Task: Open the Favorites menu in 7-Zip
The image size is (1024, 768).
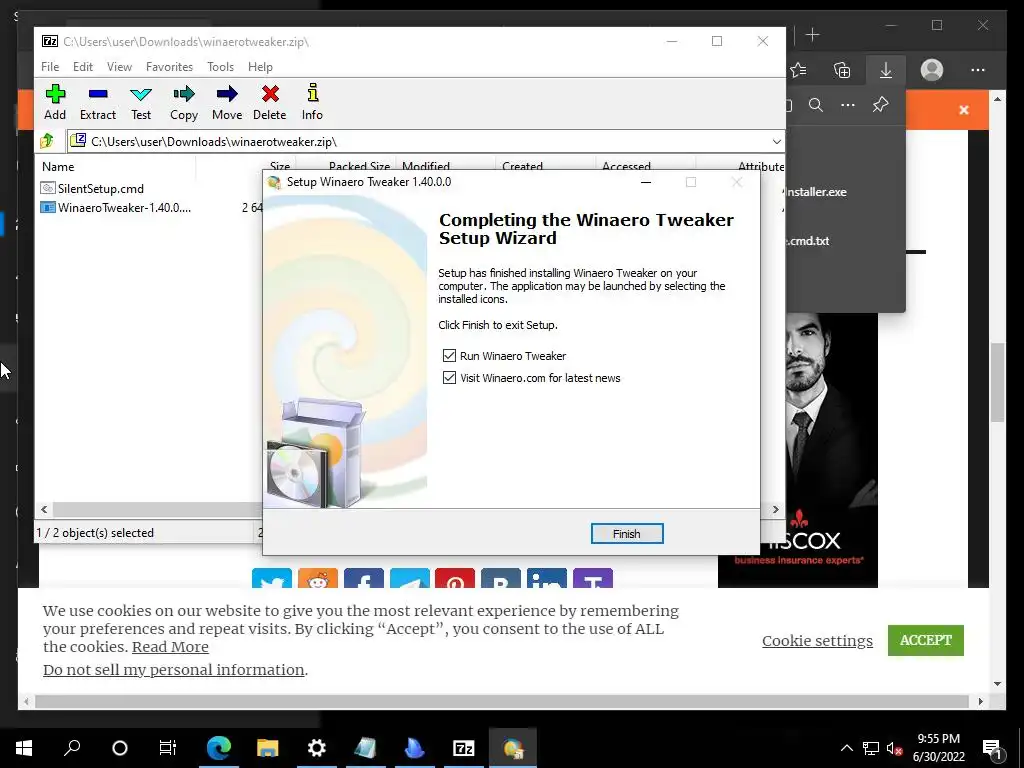Action: click(x=169, y=67)
